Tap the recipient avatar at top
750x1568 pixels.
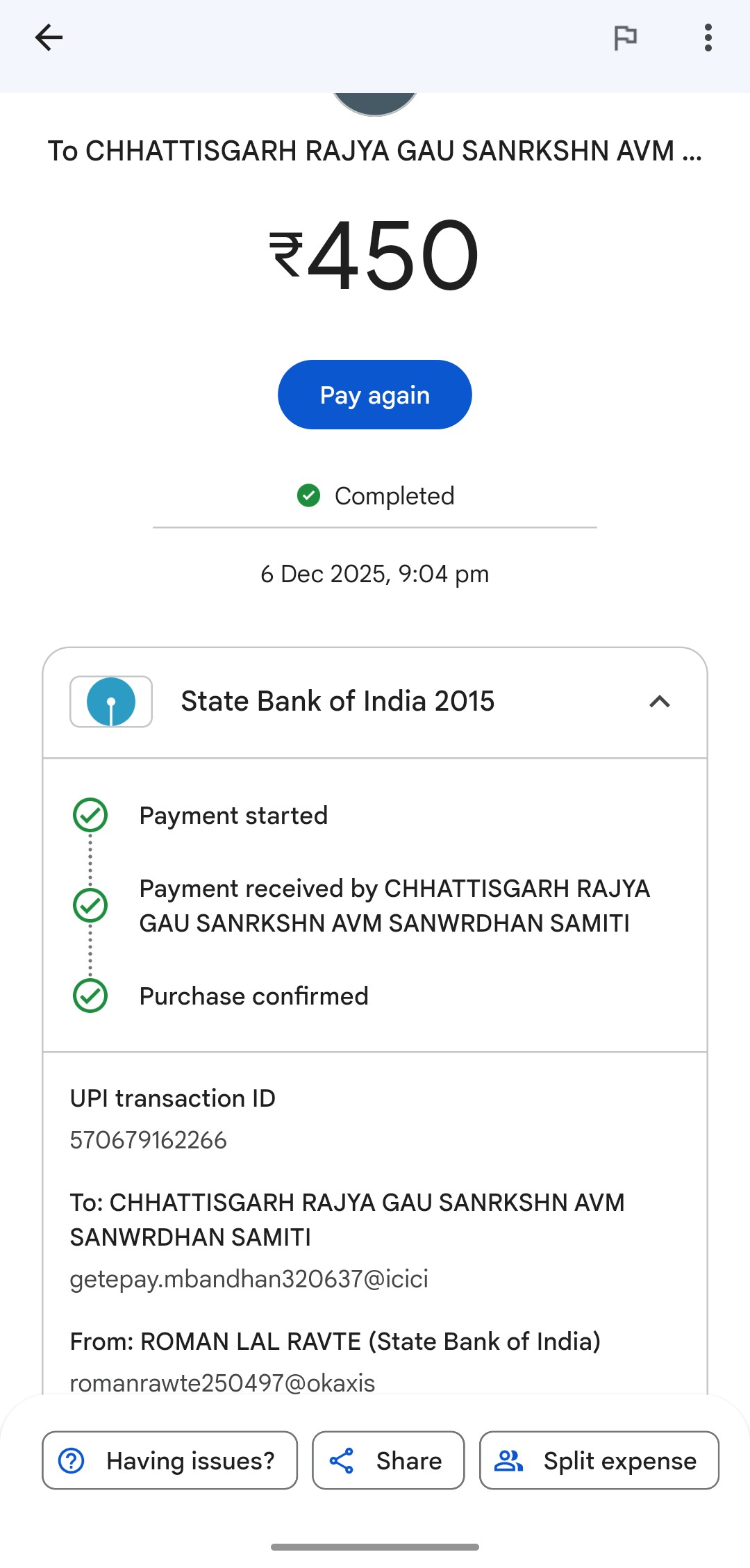[x=375, y=103]
